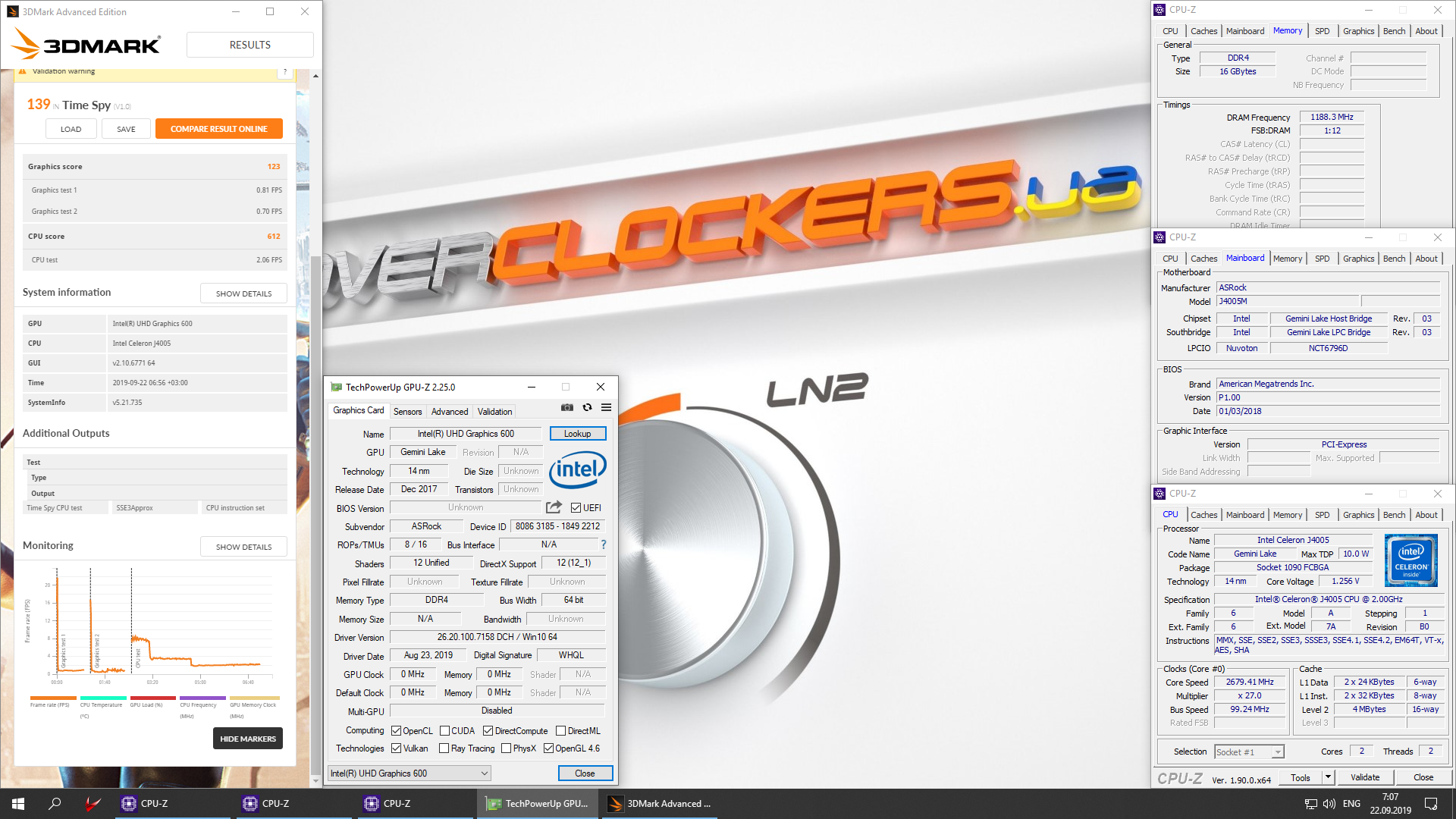This screenshot has height=819, width=1456.
Task: Open Windows search in the taskbar
Action: (x=55, y=804)
